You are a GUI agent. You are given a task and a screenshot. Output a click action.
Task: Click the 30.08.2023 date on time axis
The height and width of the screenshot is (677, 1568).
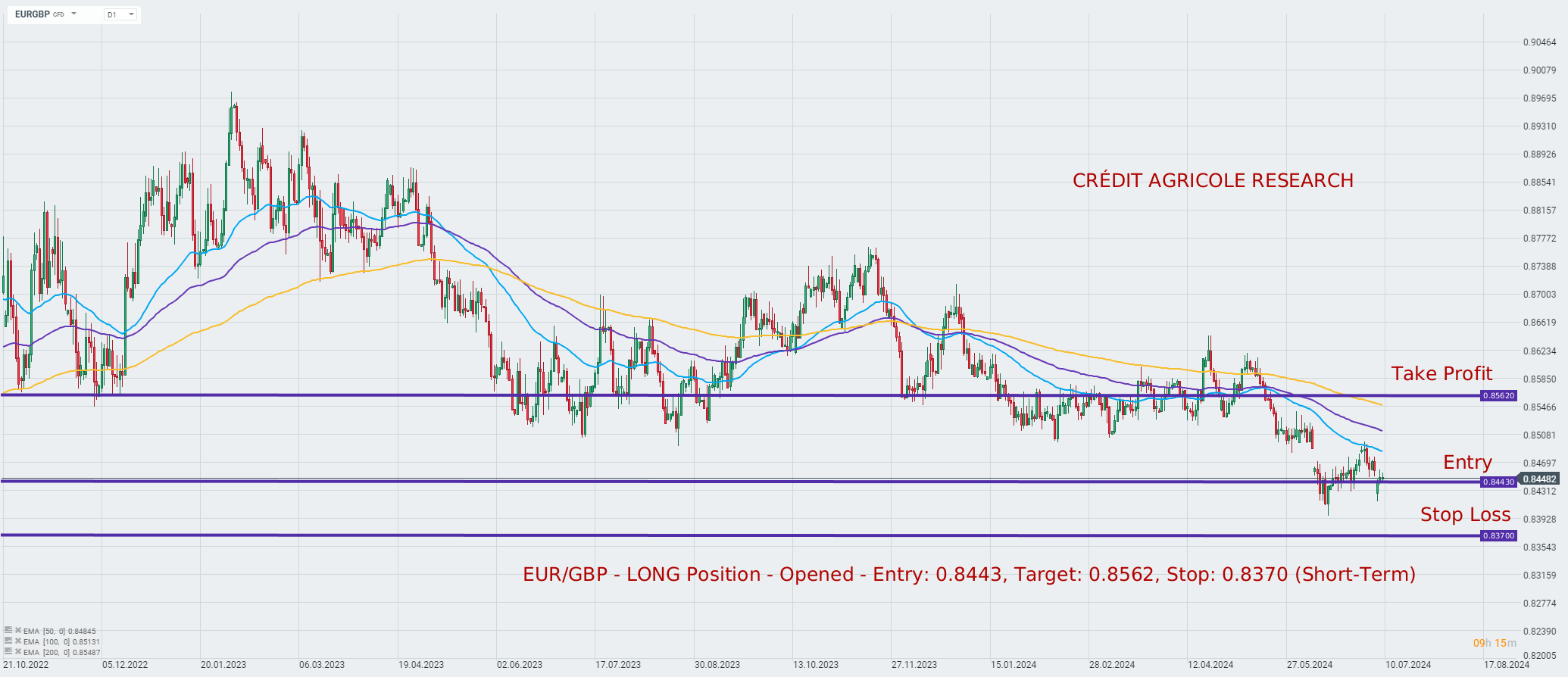(717, 665)
